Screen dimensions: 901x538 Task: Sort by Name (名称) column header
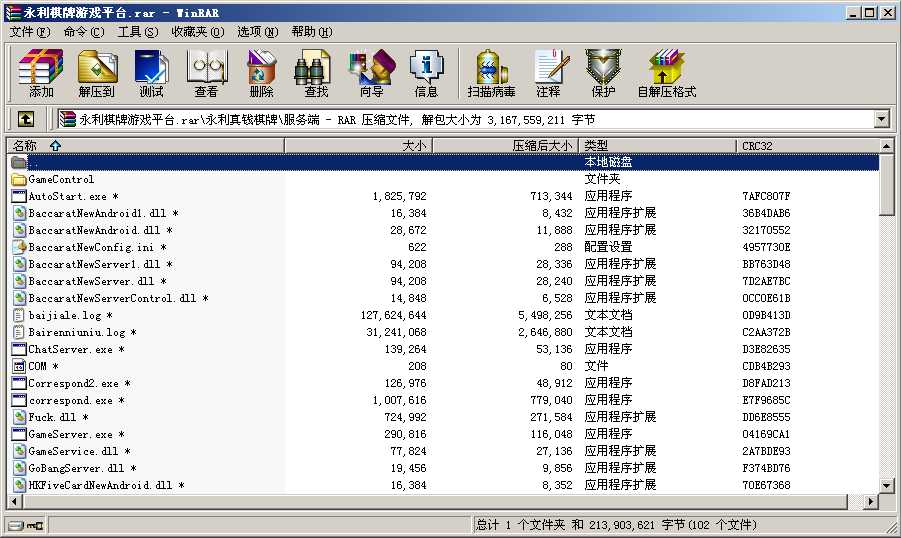click(145, 145)
